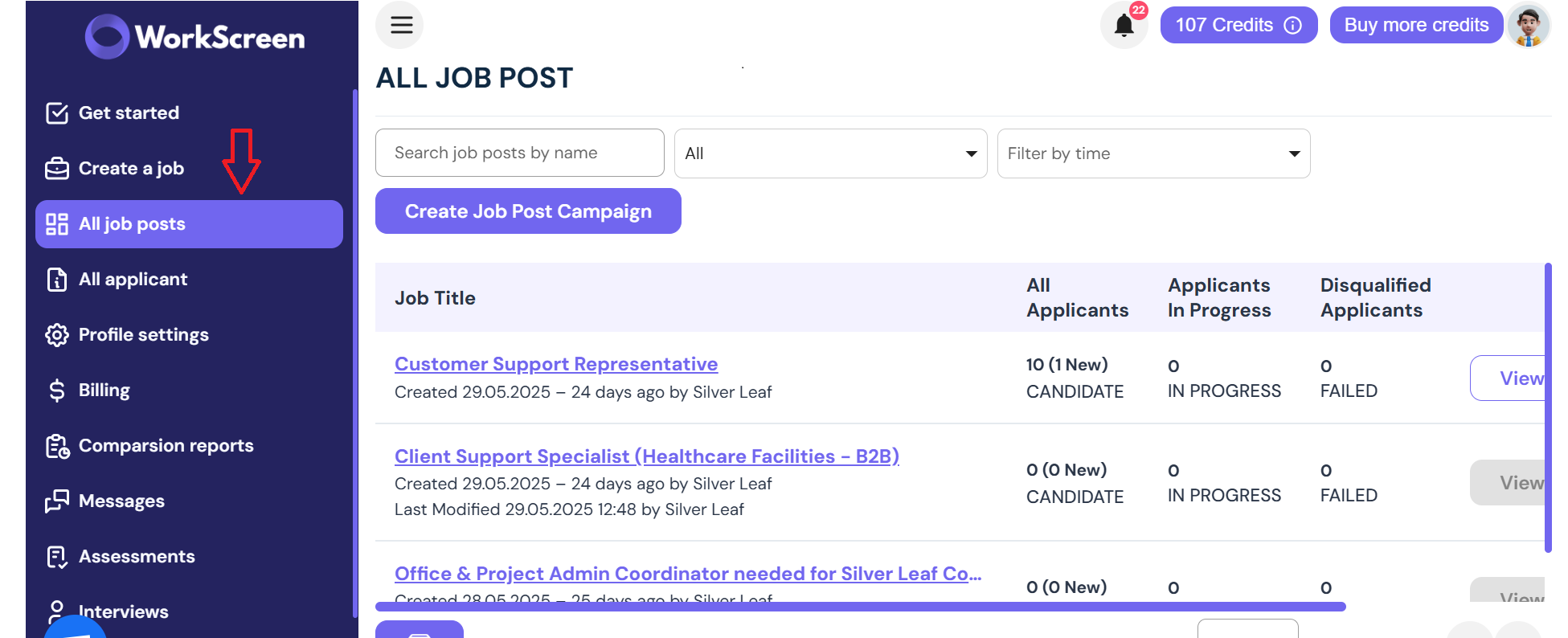Click '10 (1 New)' applicants count
This screenshot has height=638, width=1568.
pyautogui.click(x=1066, y=365)
